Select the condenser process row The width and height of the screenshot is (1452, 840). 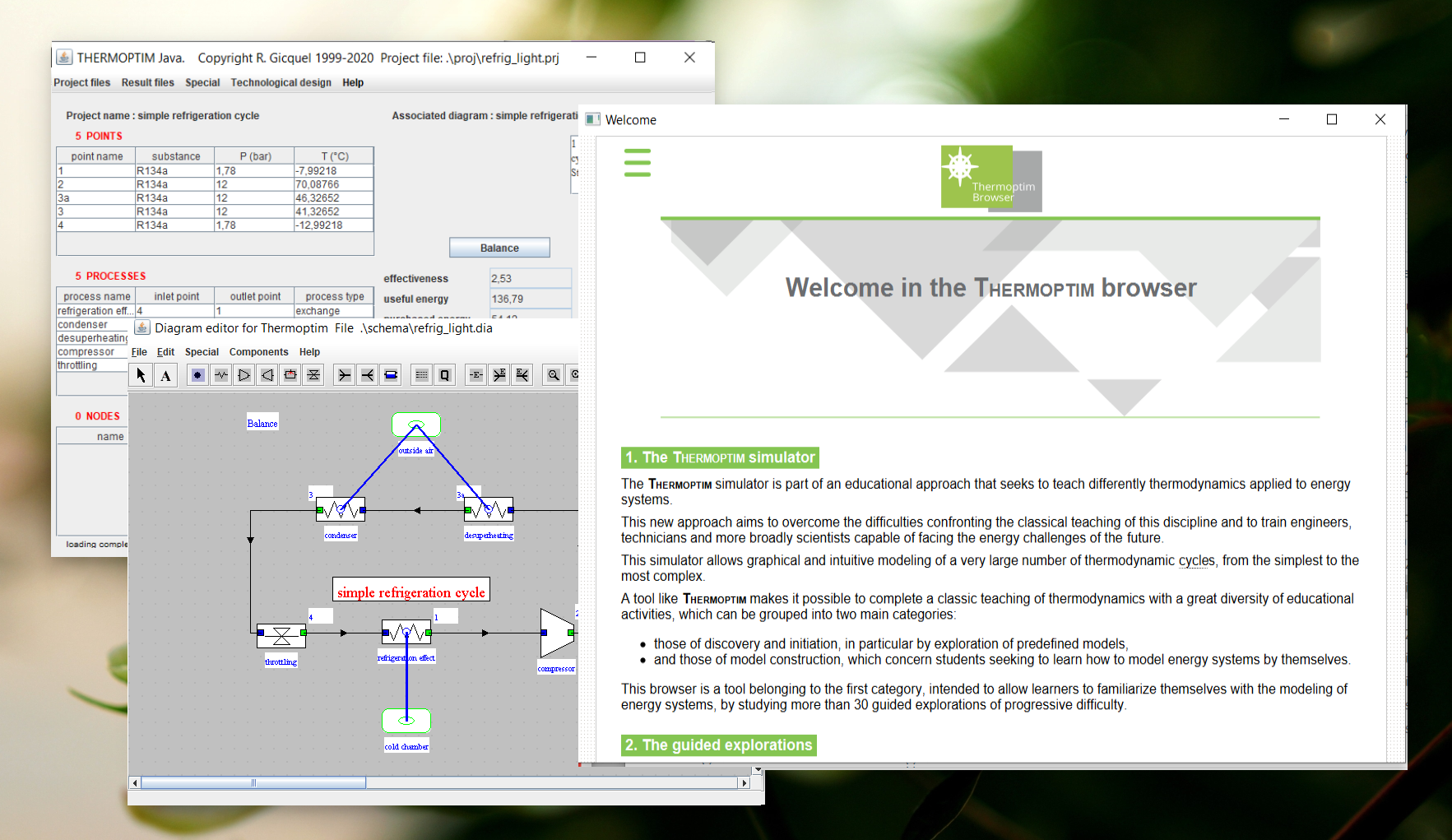tap(92, 325)
